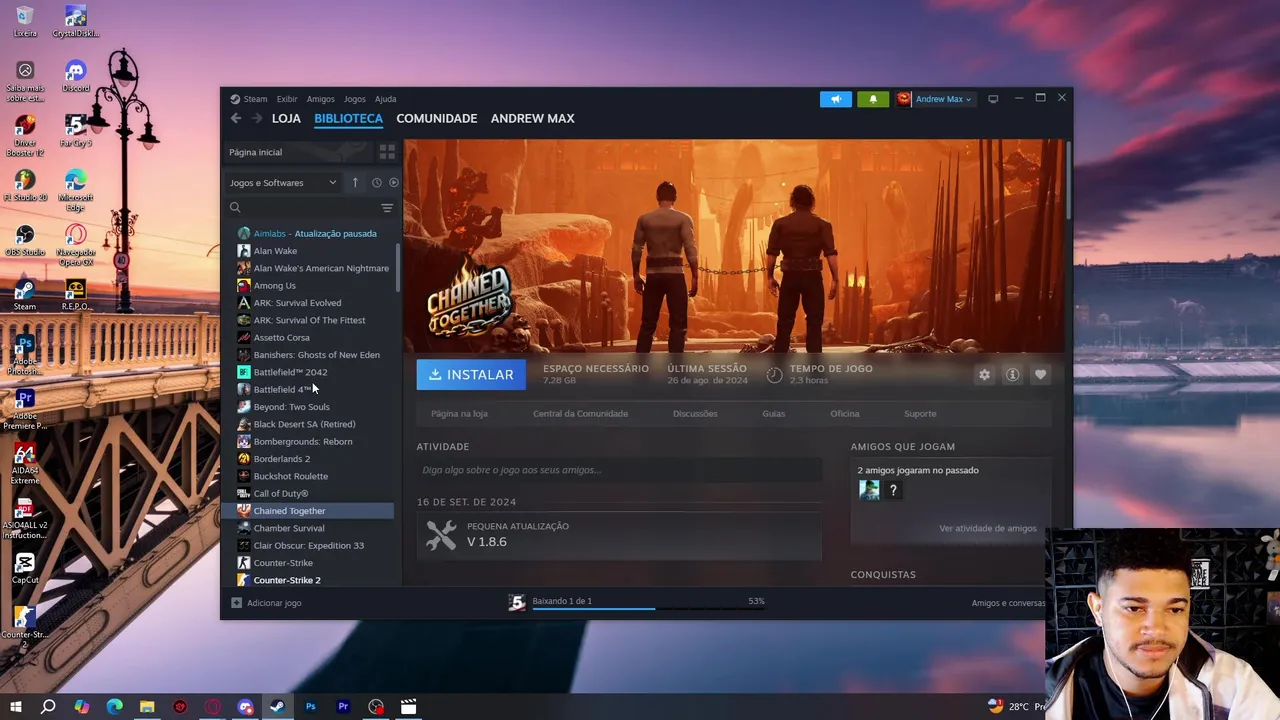Go to the LOJA tab

point(286,118)
